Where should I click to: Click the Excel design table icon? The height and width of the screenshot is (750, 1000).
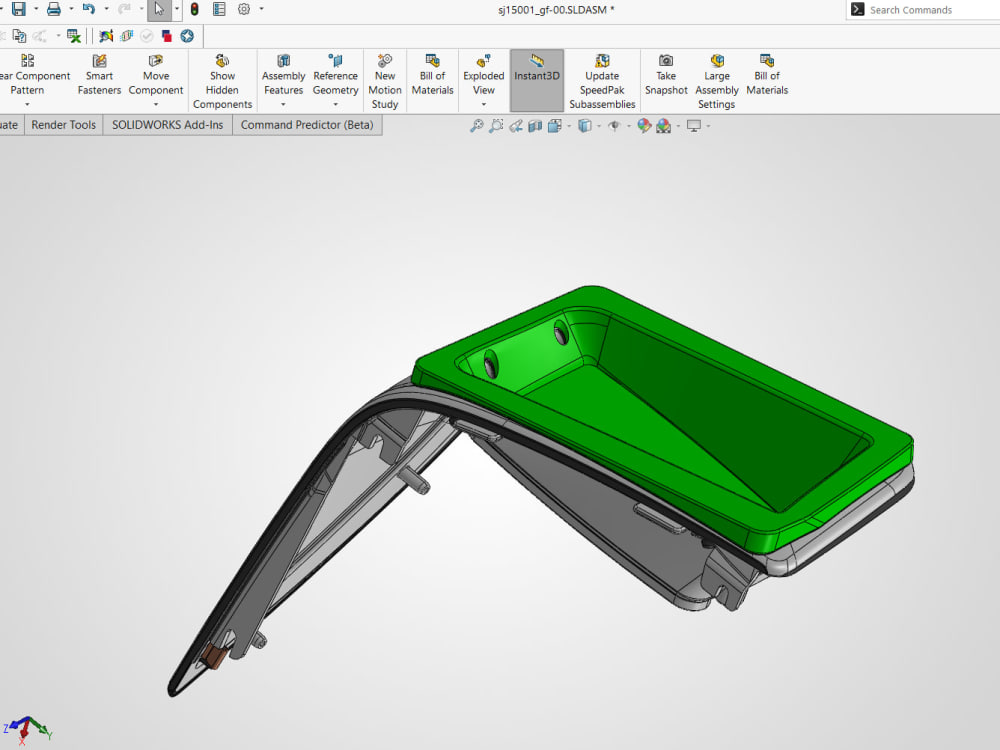point(74,36)
